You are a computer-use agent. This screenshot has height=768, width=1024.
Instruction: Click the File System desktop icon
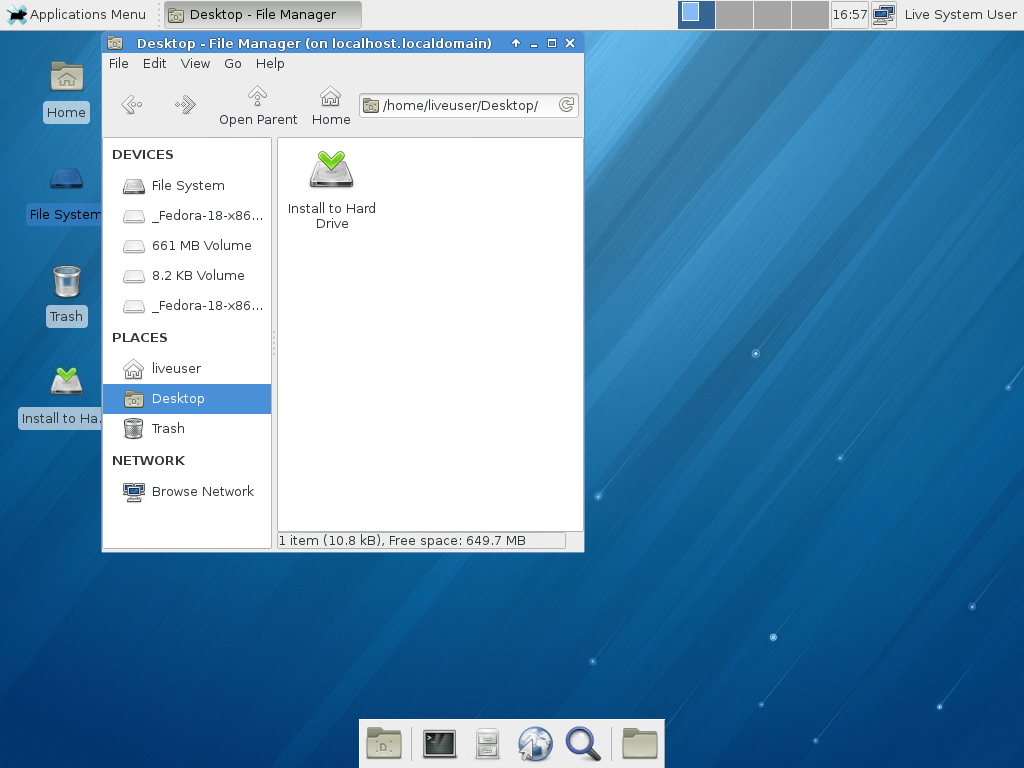tap(65, 195)
